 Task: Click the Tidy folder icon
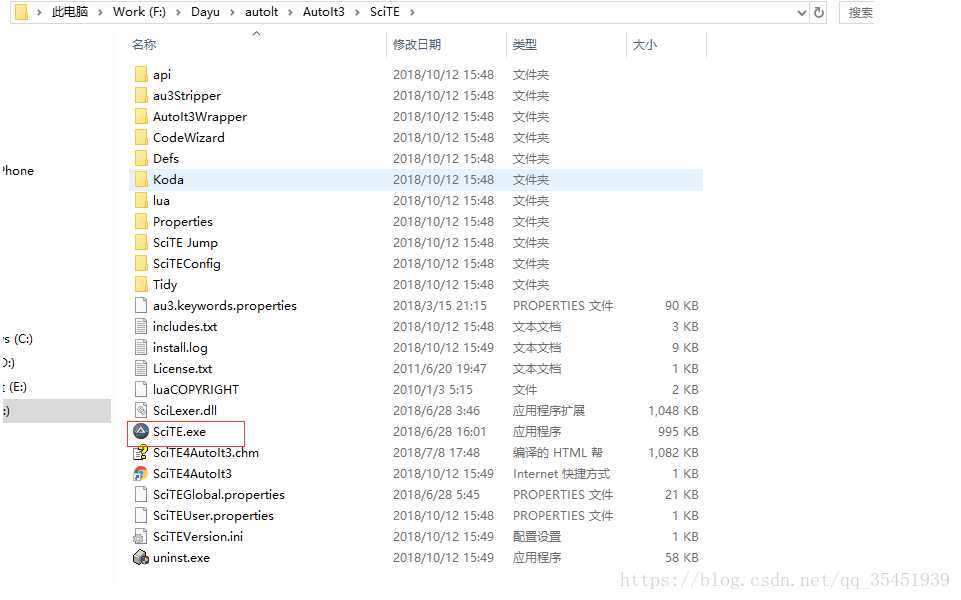coord(141,284)
